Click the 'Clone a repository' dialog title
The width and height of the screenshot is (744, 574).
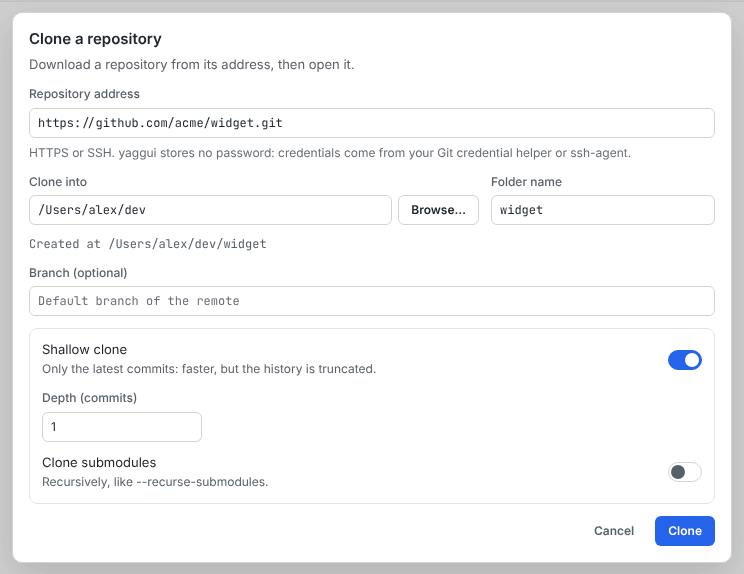coord(95,39)
